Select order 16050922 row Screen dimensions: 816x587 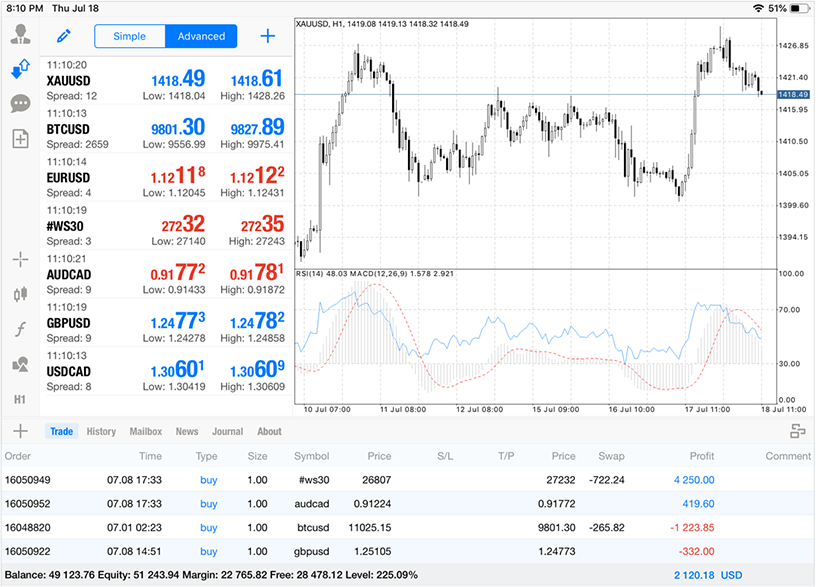click(408, 552)
